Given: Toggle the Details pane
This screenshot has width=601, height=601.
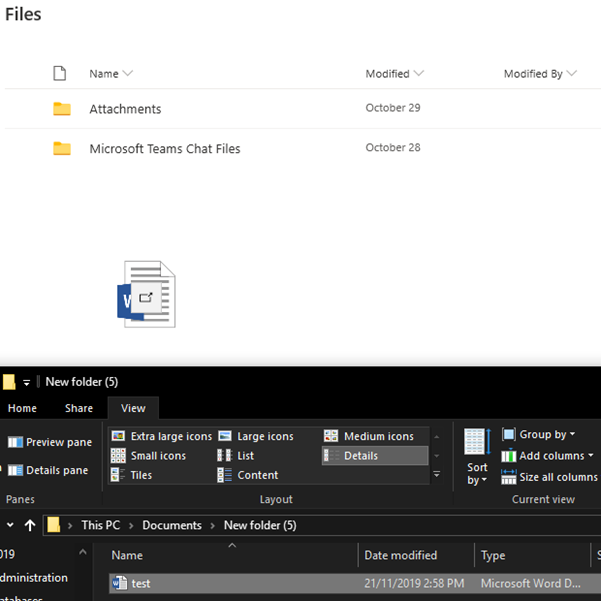Looking at the screenshot, I should [48, 470].
